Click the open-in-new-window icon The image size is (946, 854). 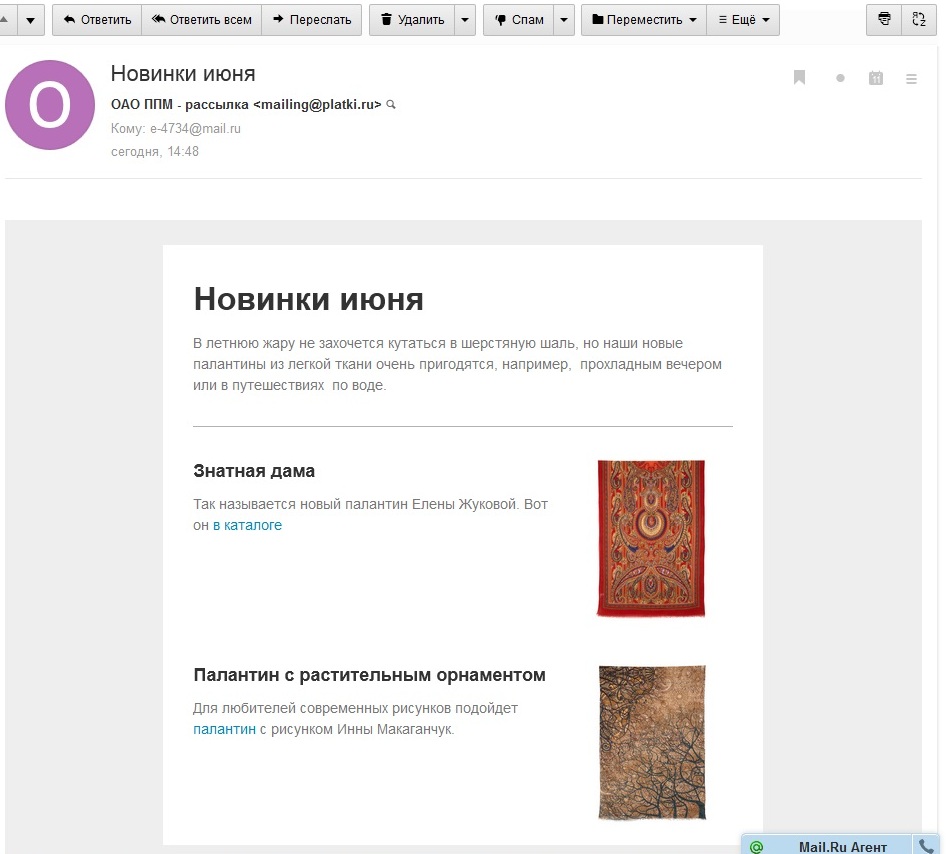point(919,19)
